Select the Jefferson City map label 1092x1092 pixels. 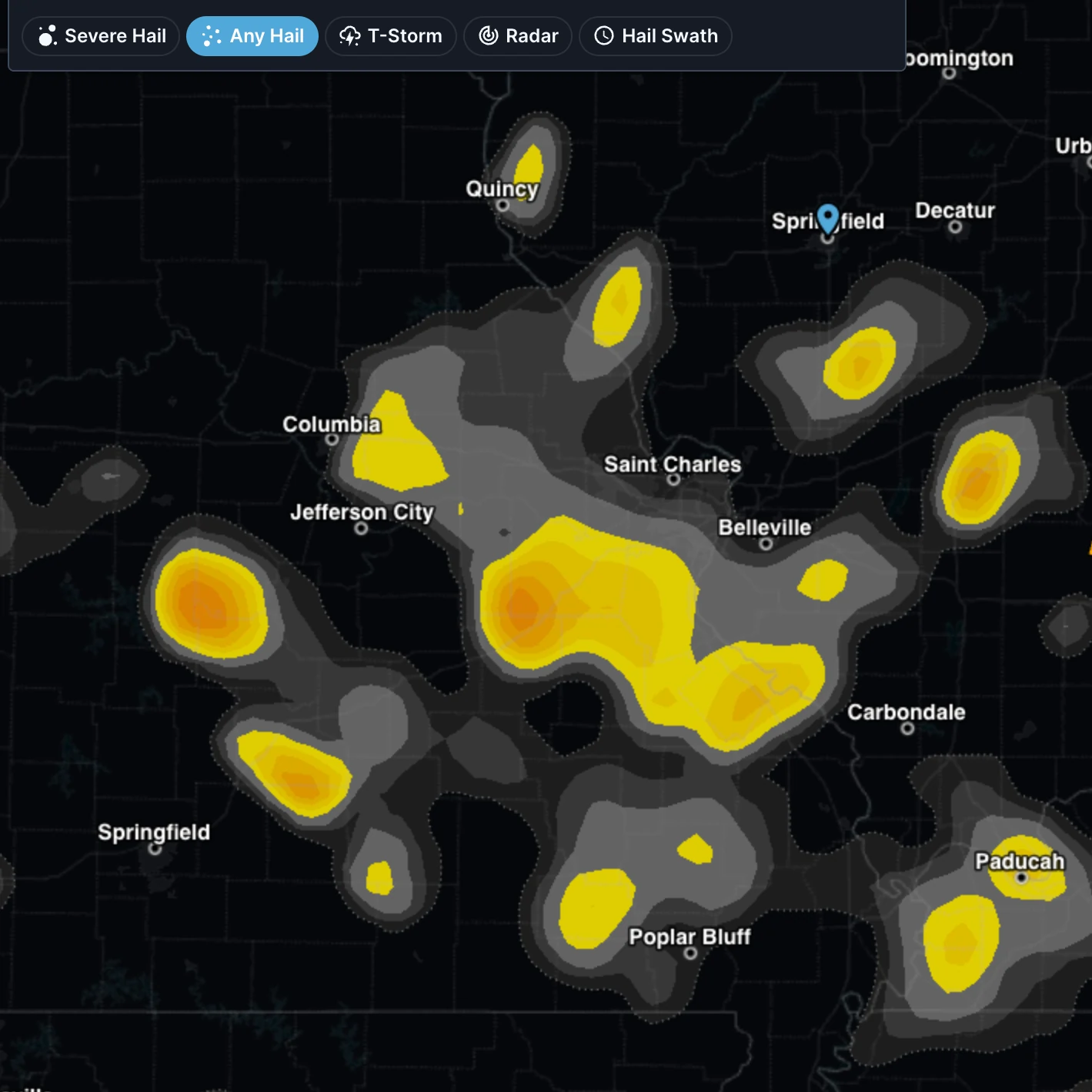[x=362, y=512]
